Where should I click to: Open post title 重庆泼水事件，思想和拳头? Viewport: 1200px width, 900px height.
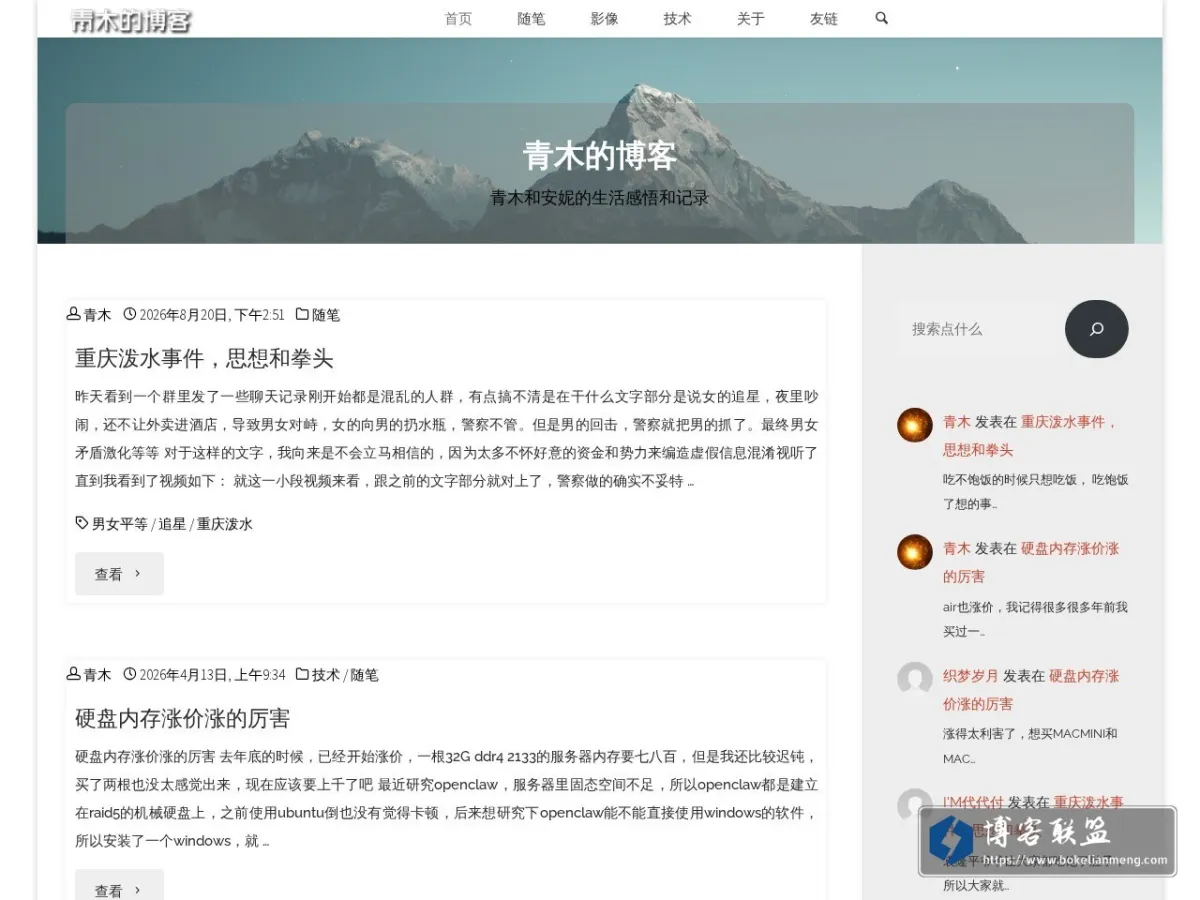(x=204, y=358)
